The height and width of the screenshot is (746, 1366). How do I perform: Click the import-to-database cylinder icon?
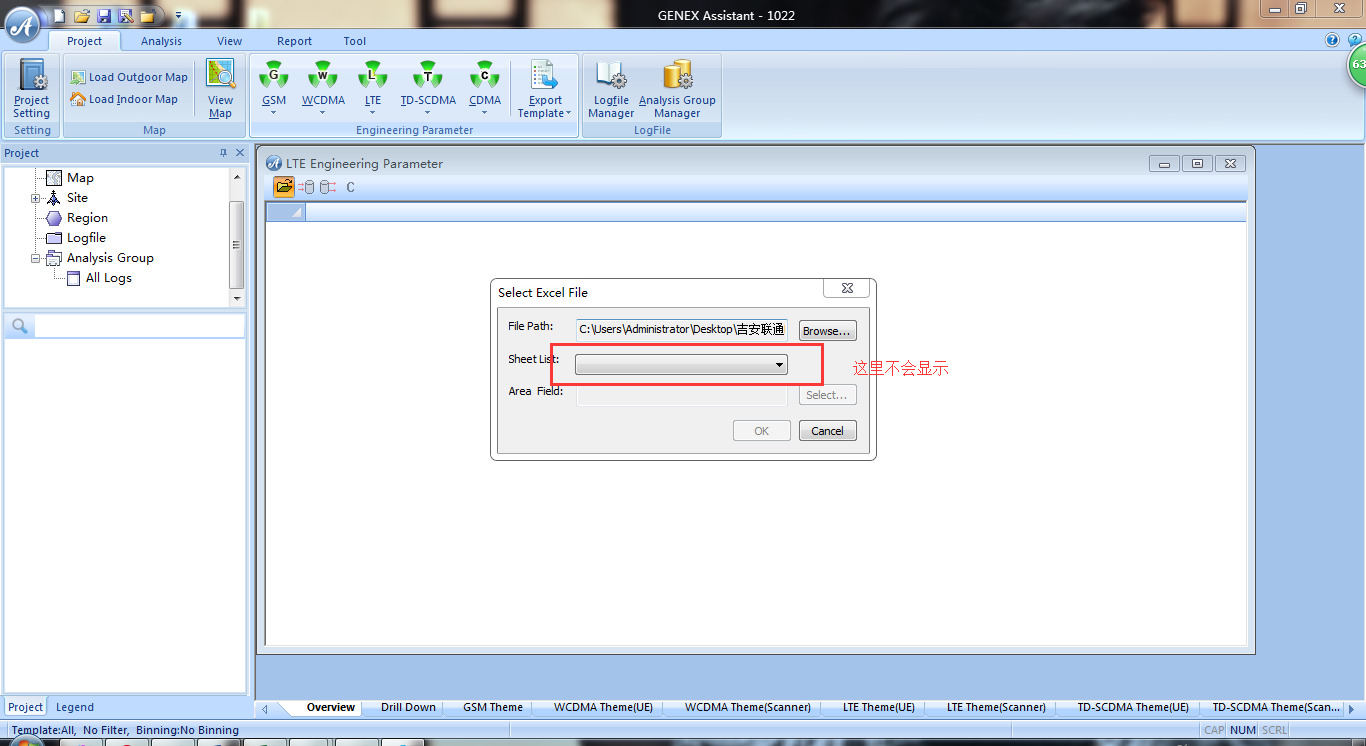[306, 187]
